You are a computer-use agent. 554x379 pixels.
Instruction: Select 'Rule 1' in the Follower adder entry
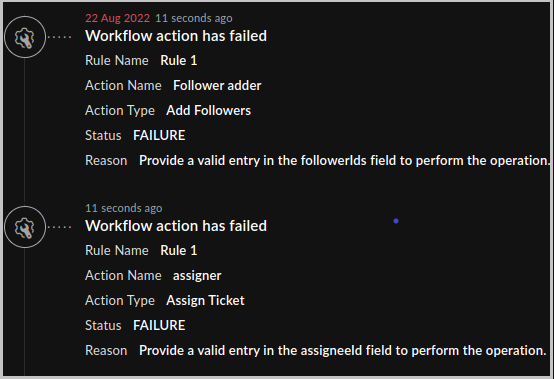coord(179,60)
